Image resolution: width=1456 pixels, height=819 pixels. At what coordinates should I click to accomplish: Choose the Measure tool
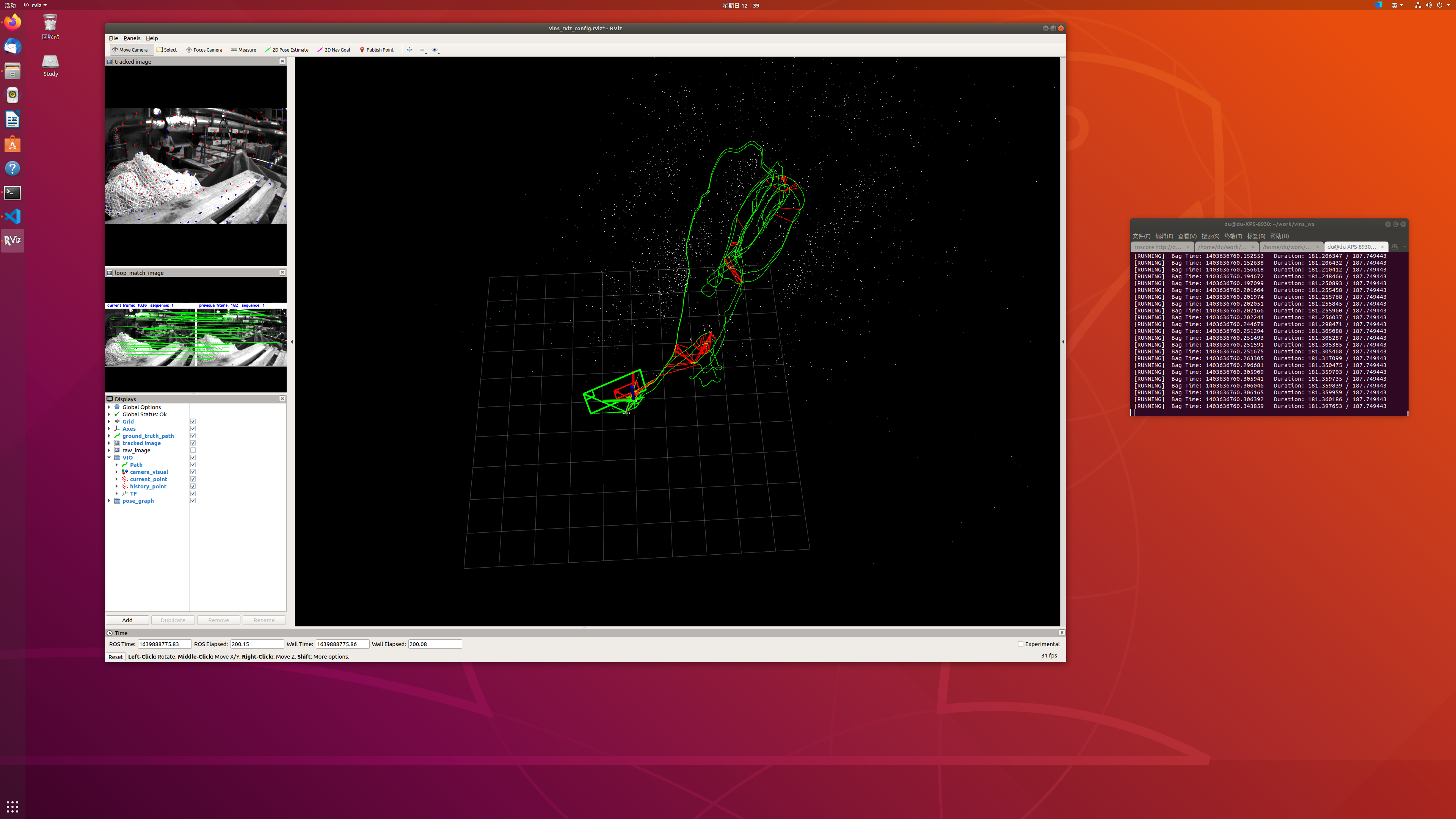click(x=243, y=50)
